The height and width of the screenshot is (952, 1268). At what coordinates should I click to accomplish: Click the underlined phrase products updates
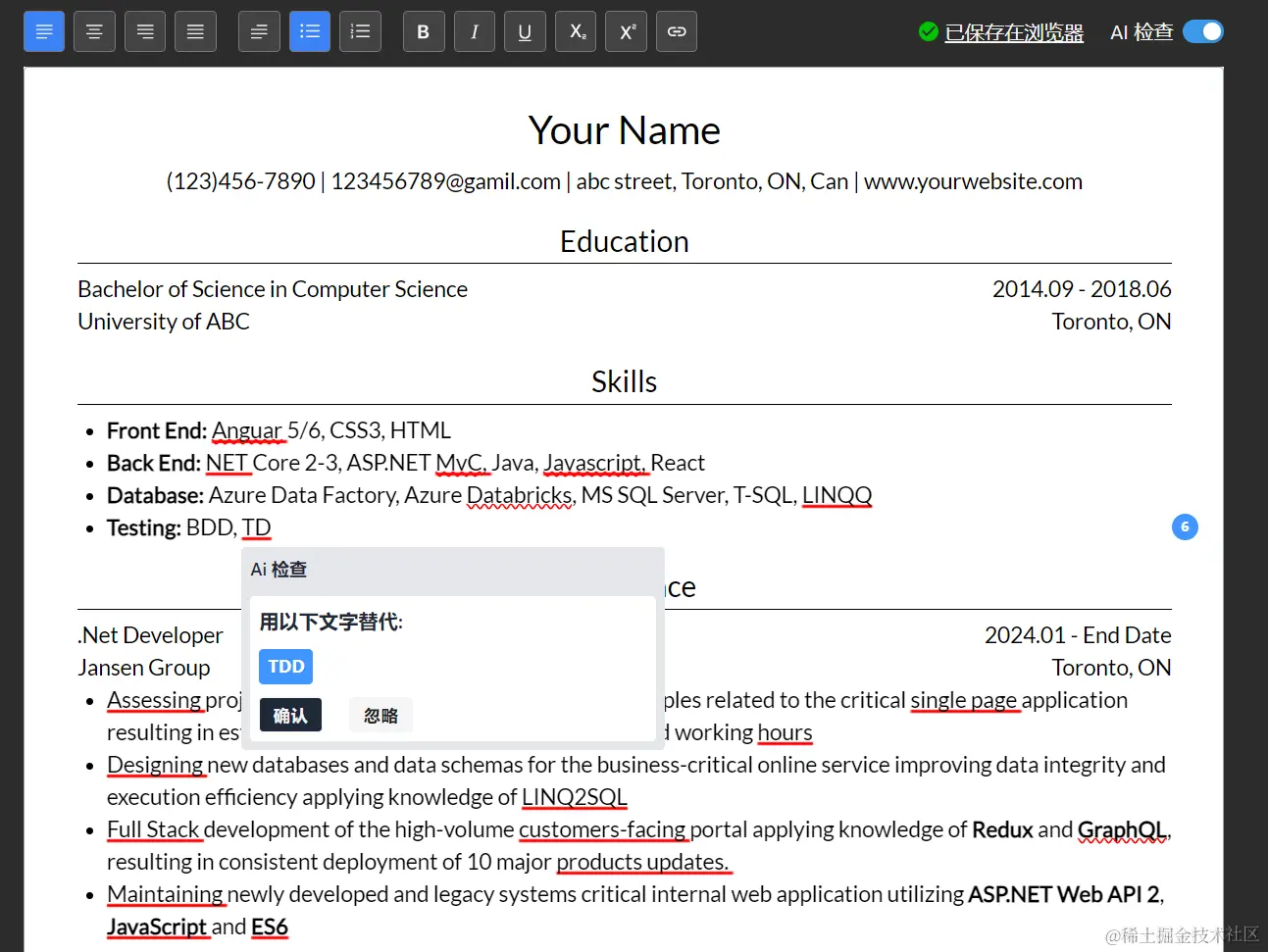coord(642,862)
